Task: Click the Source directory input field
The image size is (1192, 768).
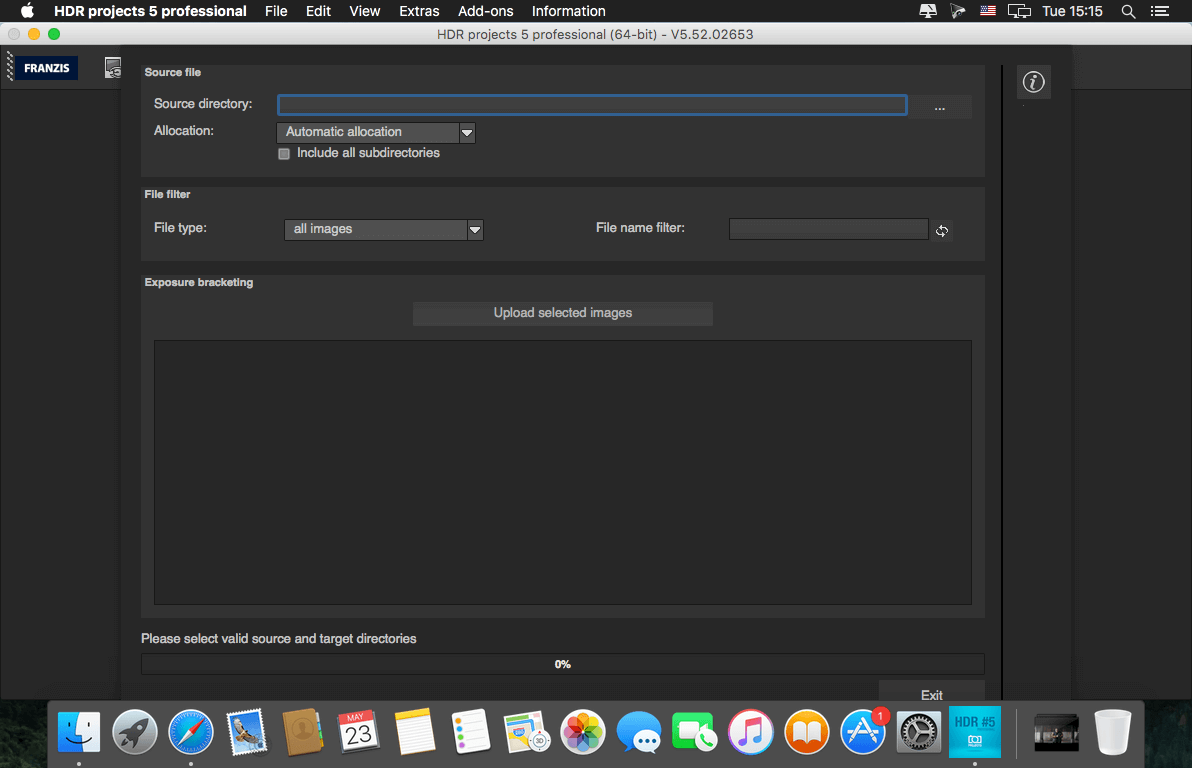Action: click(592, 105)
